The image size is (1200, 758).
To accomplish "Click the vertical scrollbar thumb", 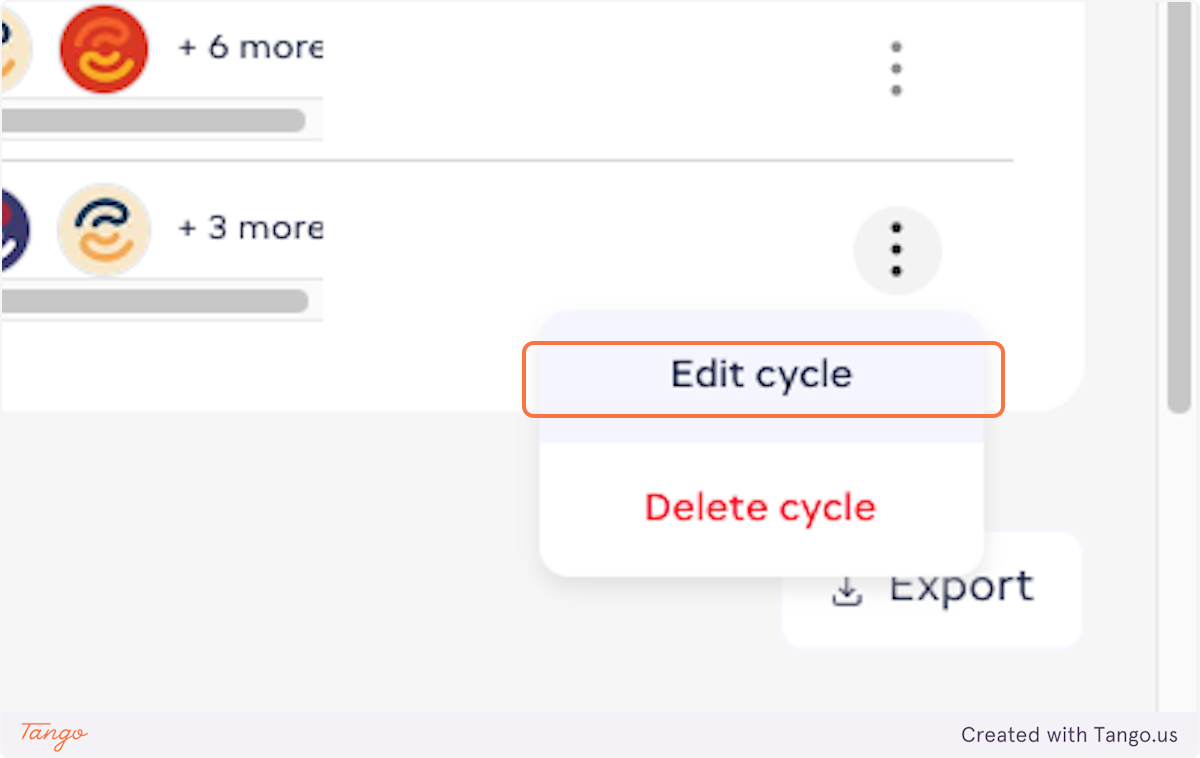I will [1178, 200].
